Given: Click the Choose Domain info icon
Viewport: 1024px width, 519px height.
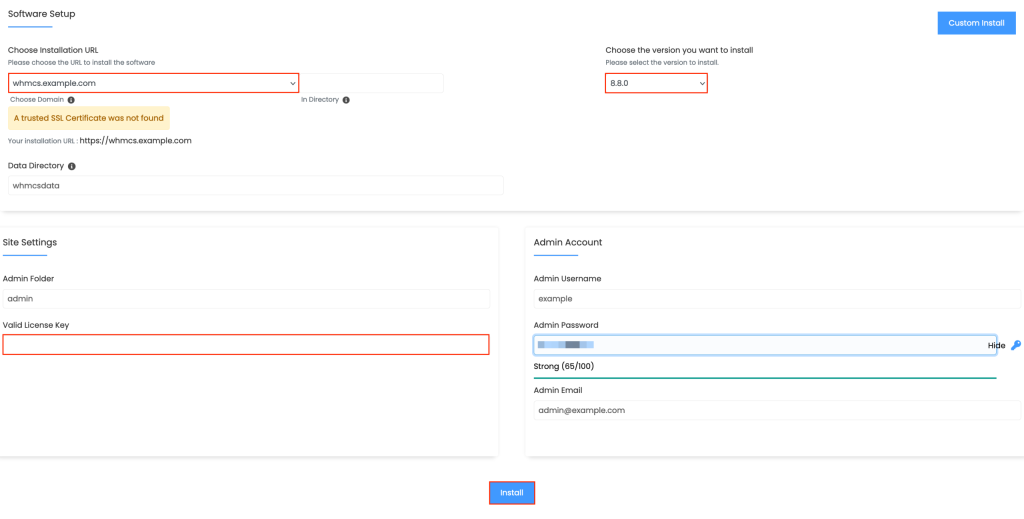Looking at the screenshot, I should click(x=71, y=100).
